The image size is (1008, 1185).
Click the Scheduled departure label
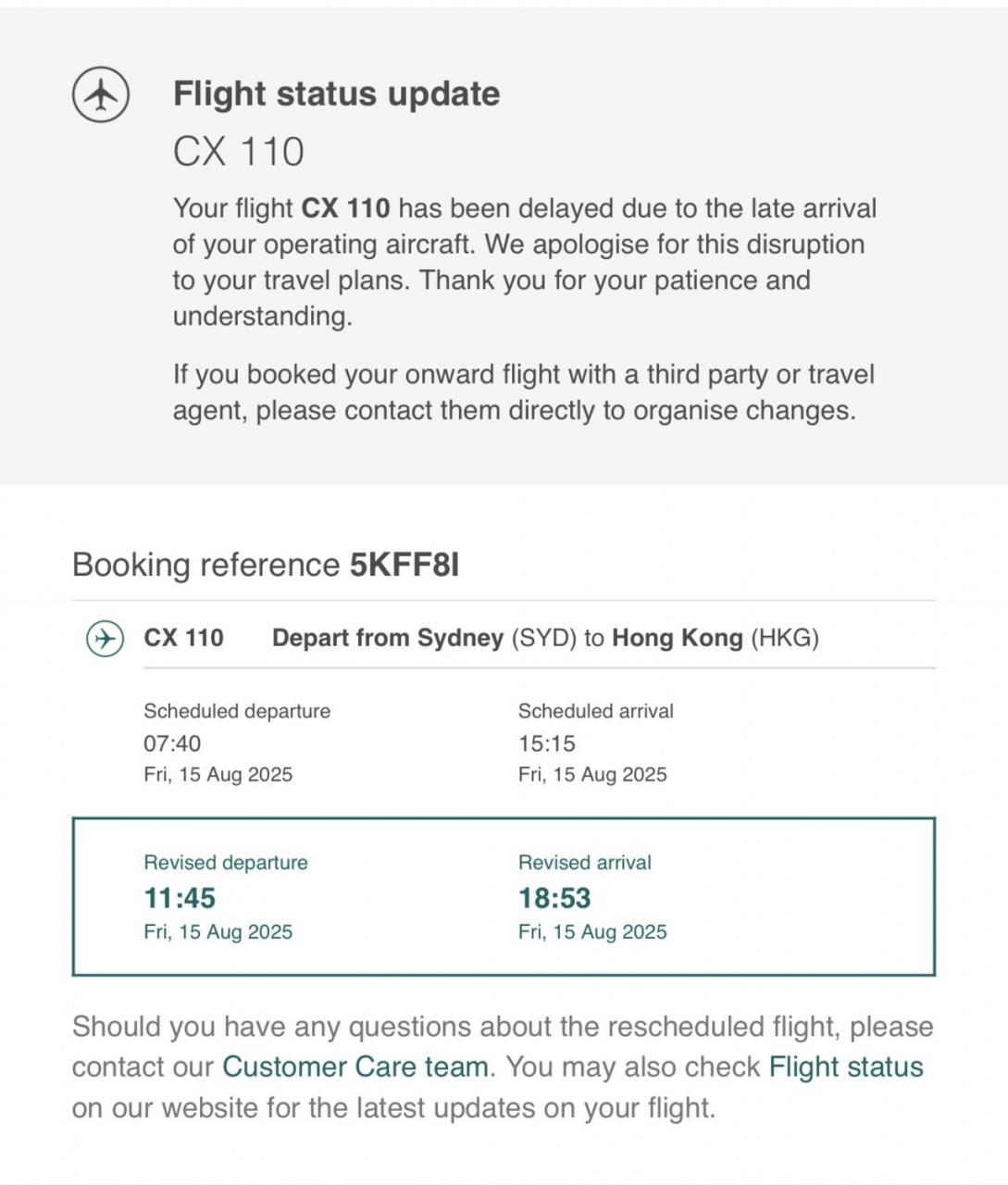click(237, 711)
